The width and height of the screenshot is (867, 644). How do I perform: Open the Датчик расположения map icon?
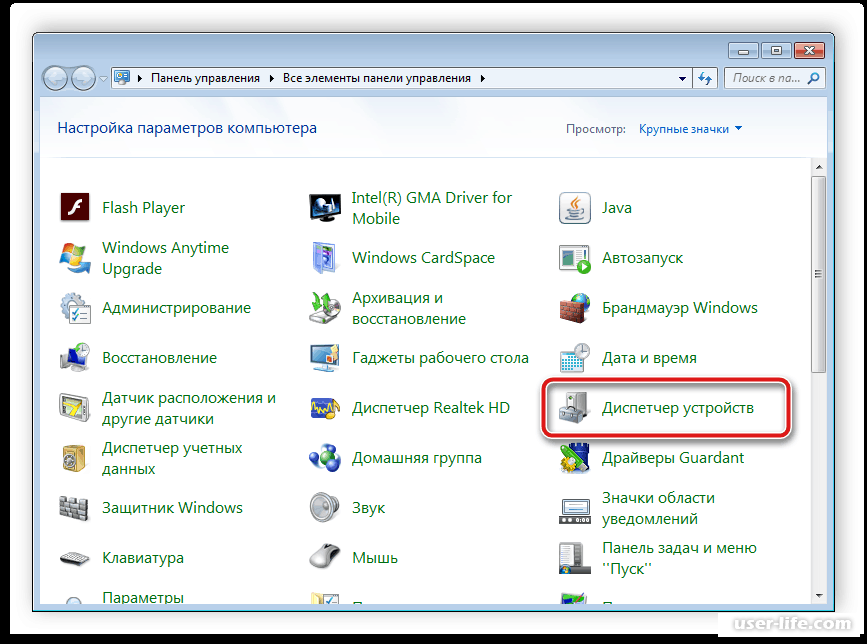(75, 408)
